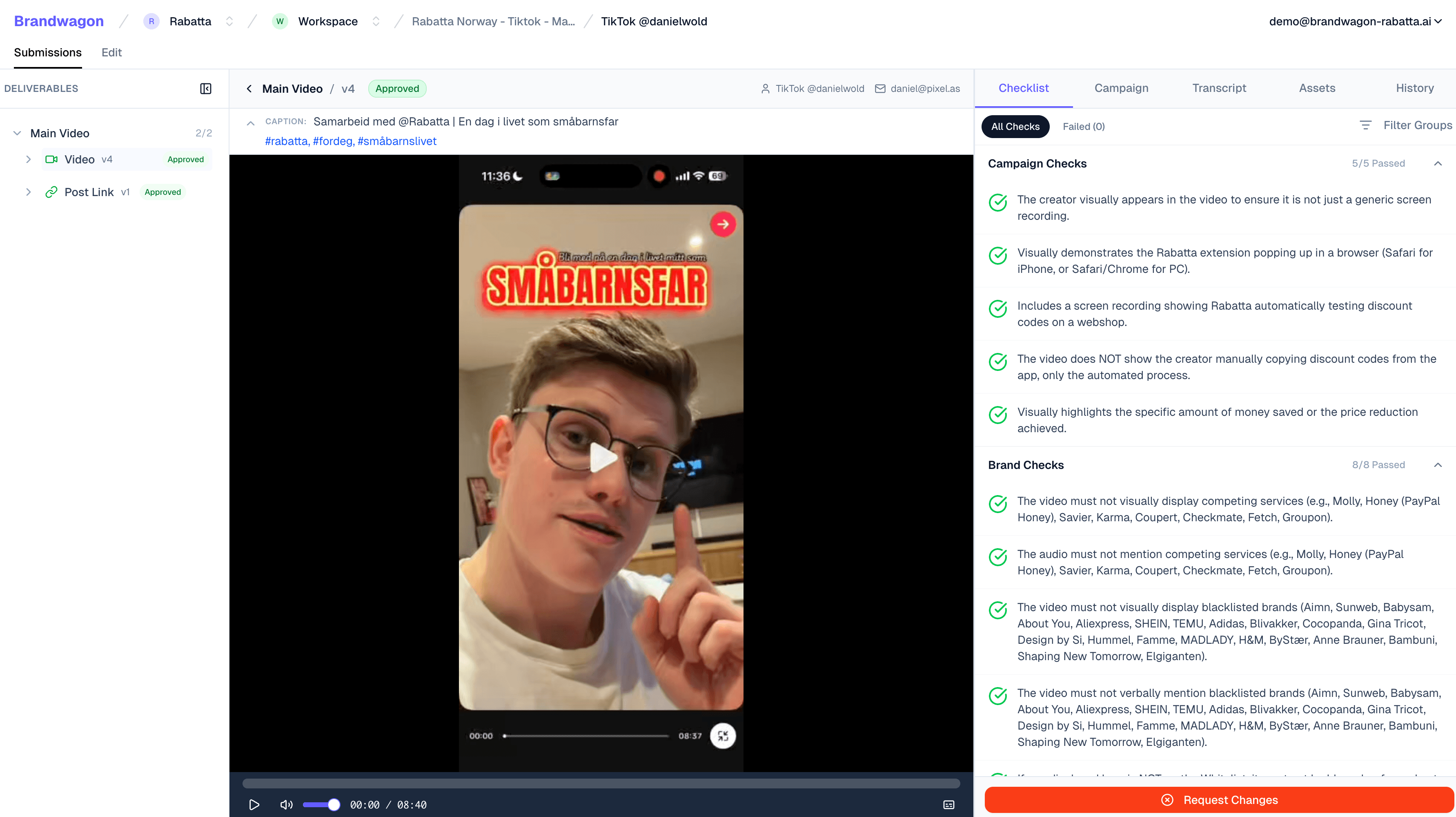Select the Edit tab

(111, 53)
